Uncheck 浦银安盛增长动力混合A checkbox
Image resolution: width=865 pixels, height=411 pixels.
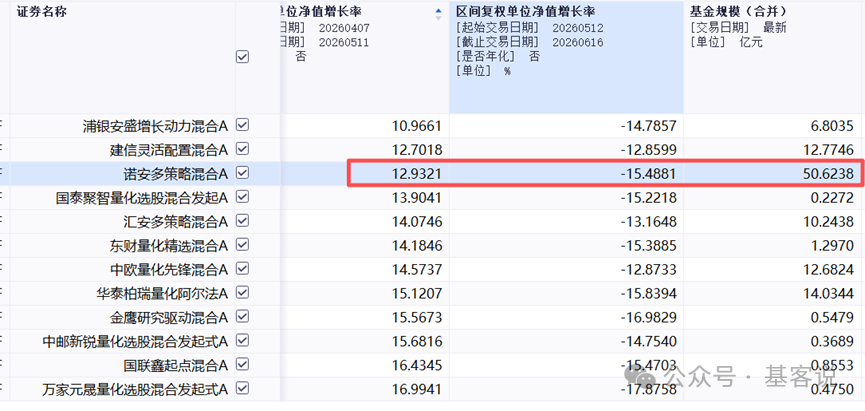242,125
